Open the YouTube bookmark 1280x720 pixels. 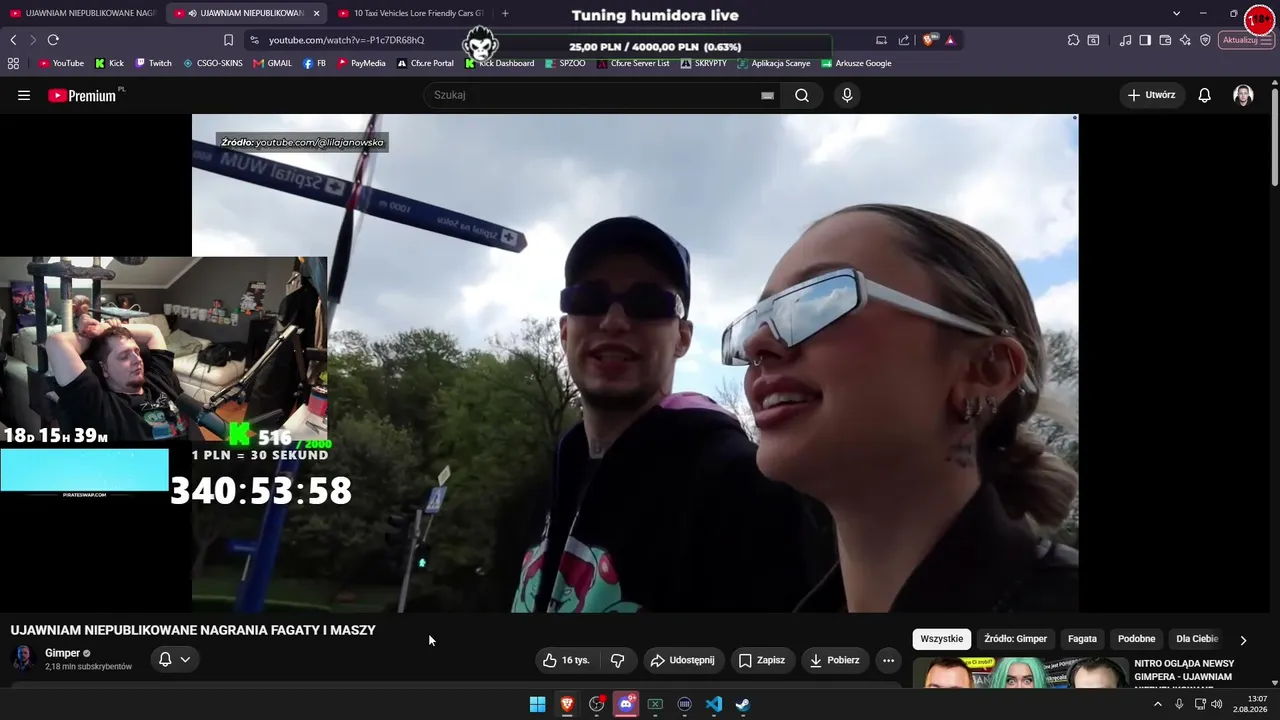61,63
